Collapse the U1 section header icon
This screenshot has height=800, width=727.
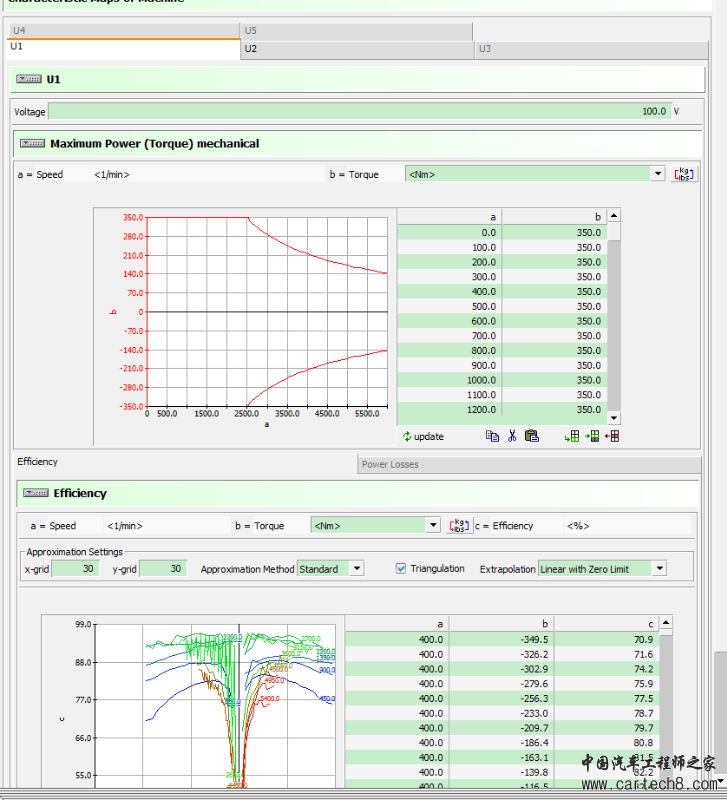tap(29, 79)
